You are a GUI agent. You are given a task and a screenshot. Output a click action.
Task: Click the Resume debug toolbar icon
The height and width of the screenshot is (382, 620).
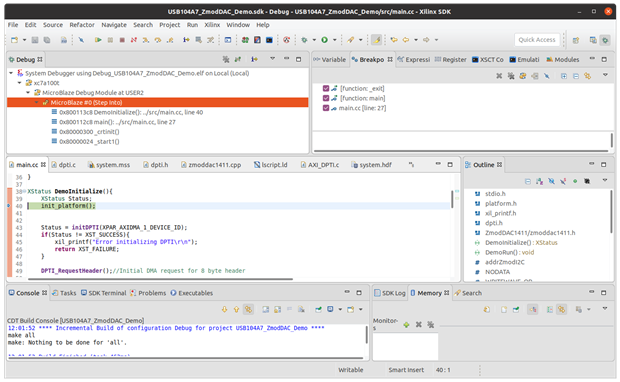98,40
